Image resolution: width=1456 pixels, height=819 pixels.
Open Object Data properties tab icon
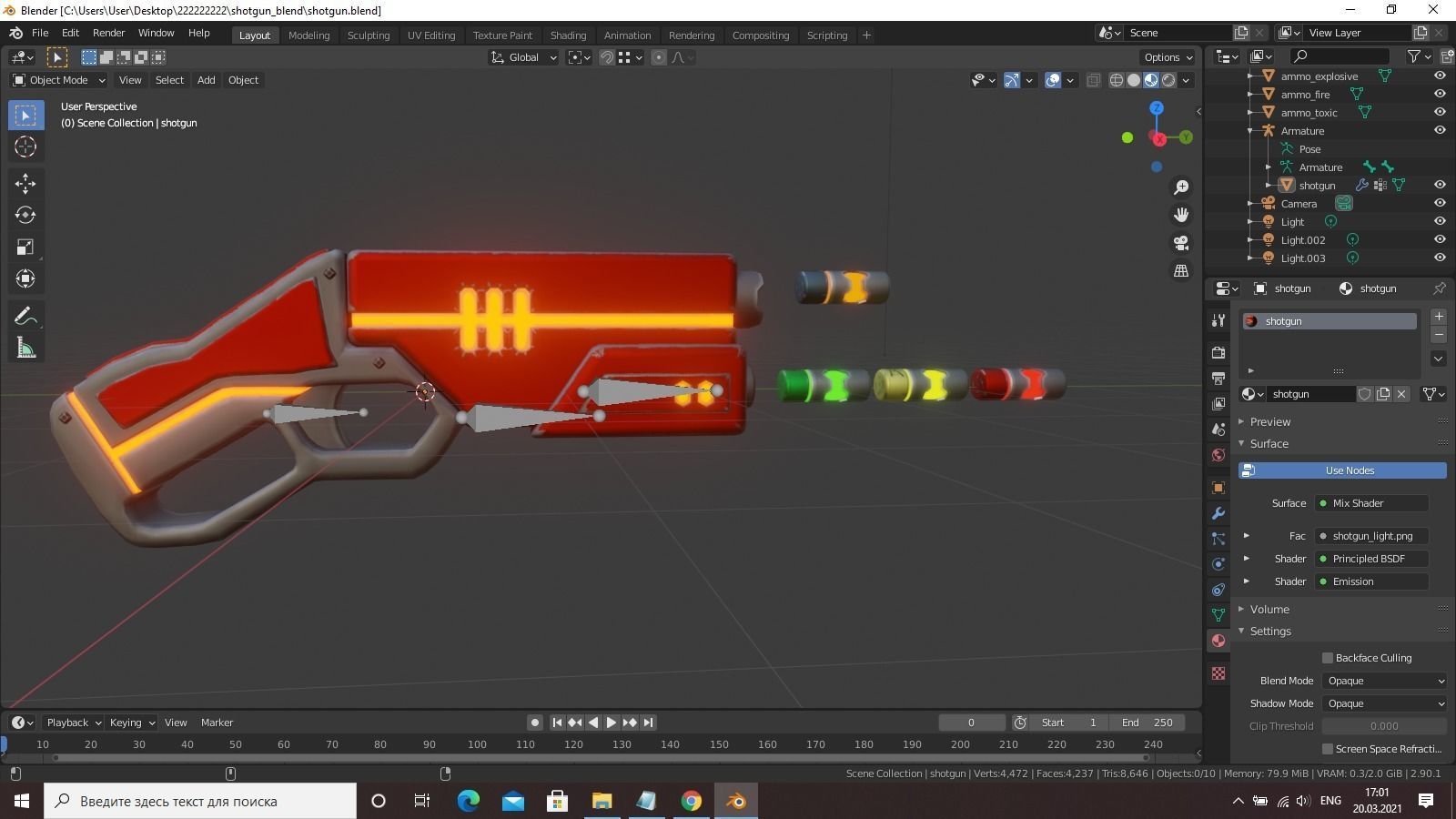coord(1218,615)
